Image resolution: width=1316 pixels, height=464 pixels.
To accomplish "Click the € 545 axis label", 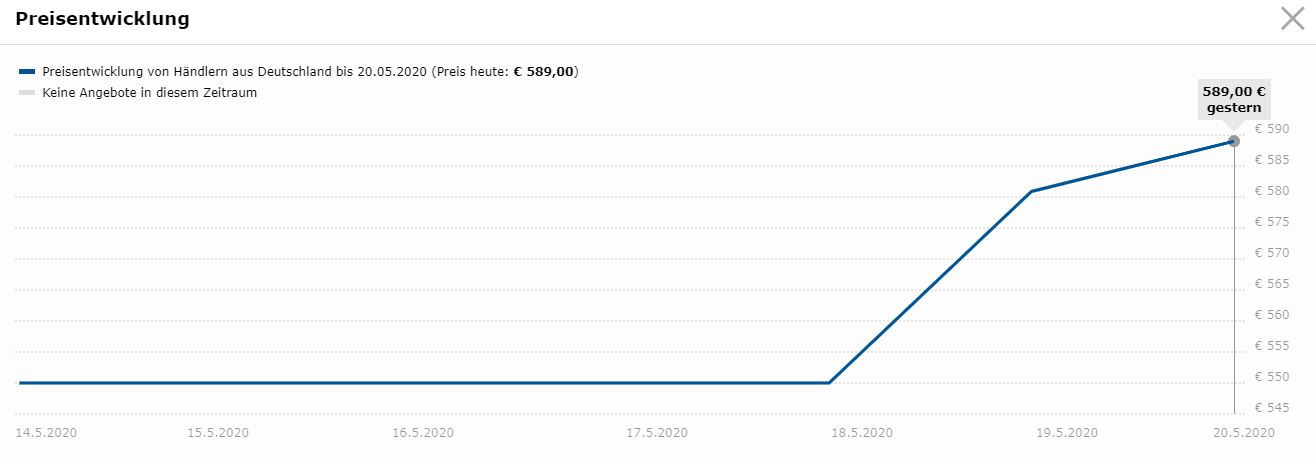I will coord(1272,408).
